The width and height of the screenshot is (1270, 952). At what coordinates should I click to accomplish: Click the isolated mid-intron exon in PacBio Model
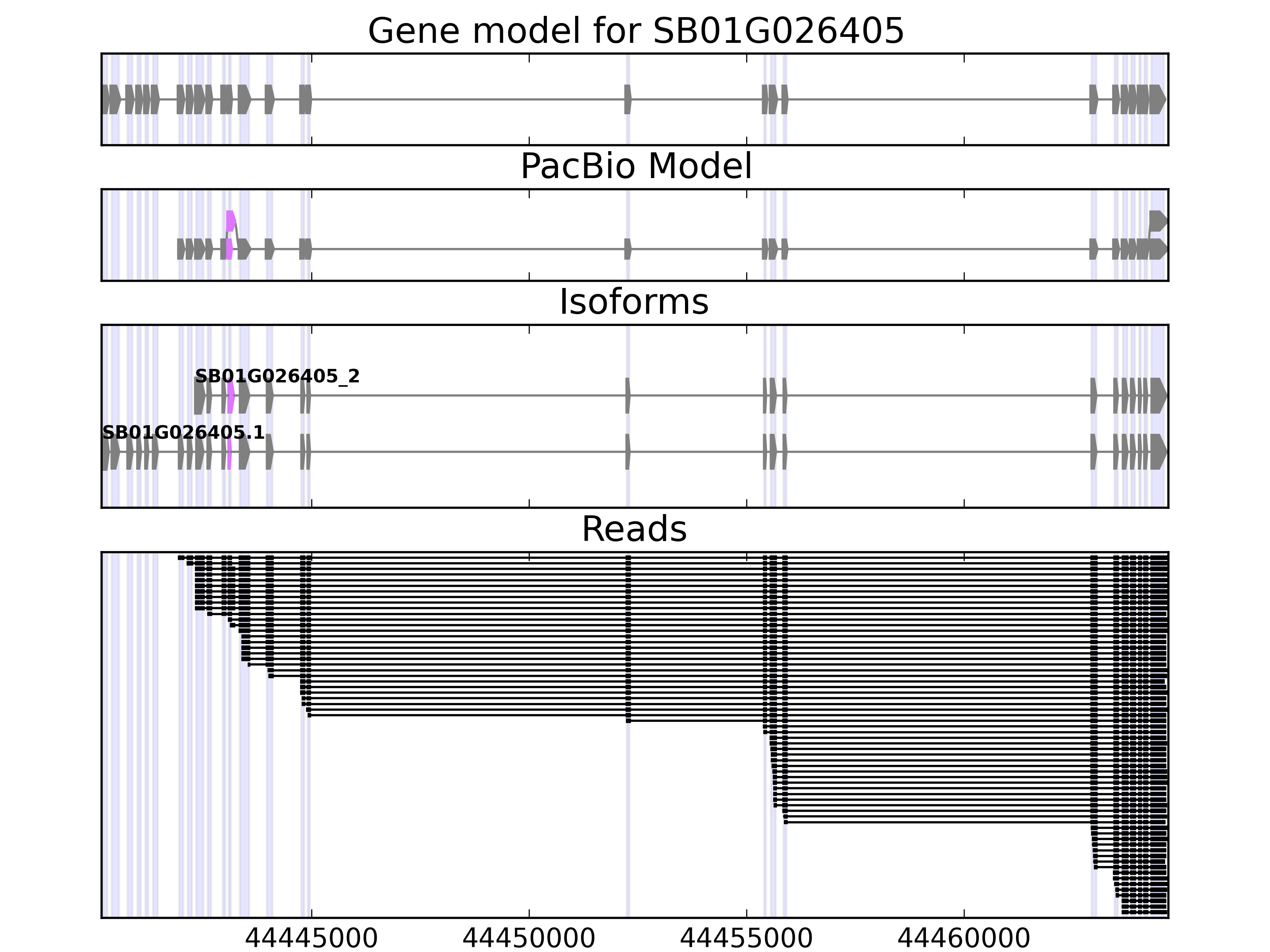(x=627, y=249)
